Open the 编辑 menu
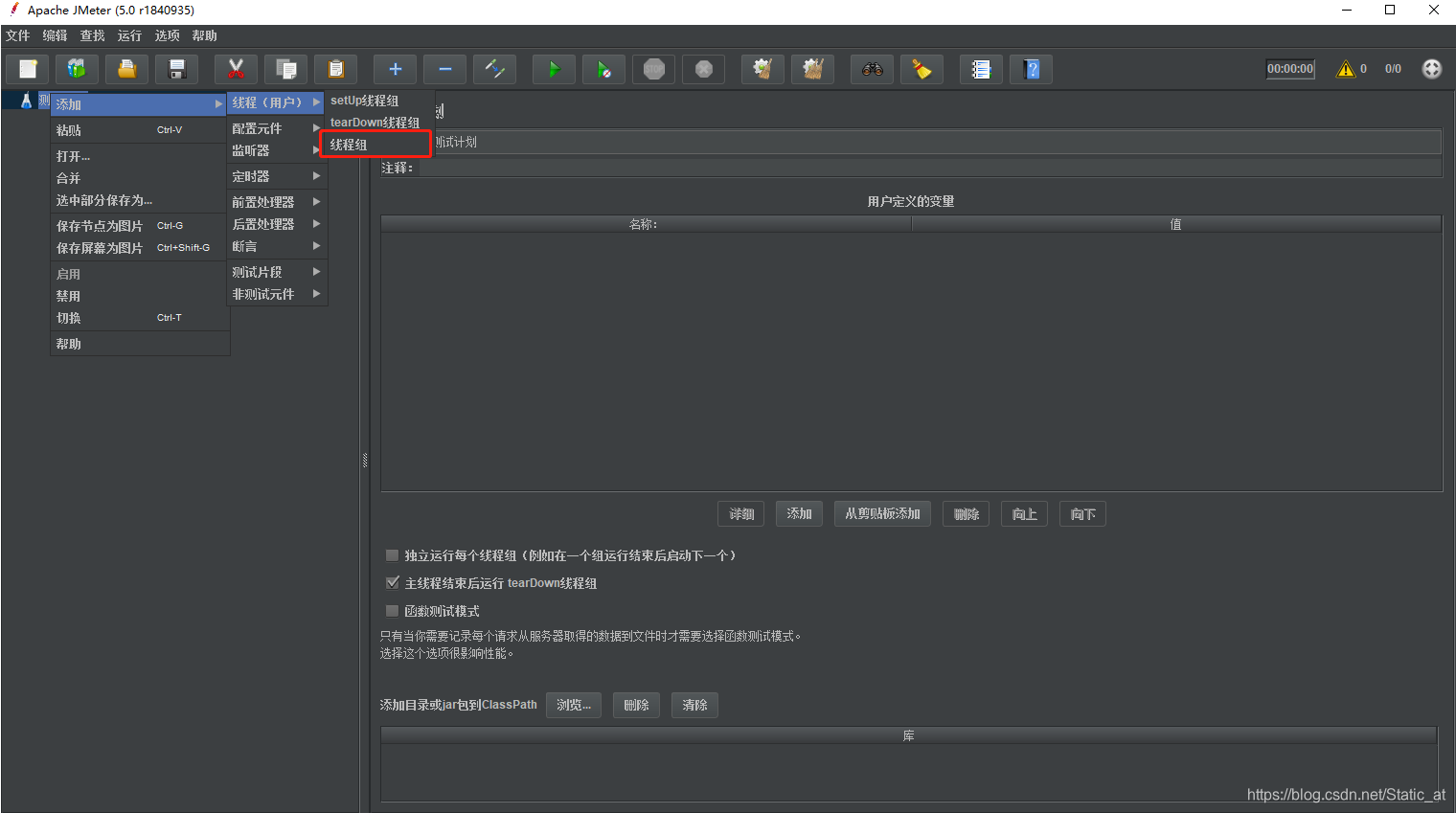Image resolution: width=1456 pixels, height=813 pixels. [x=56, y=36]
